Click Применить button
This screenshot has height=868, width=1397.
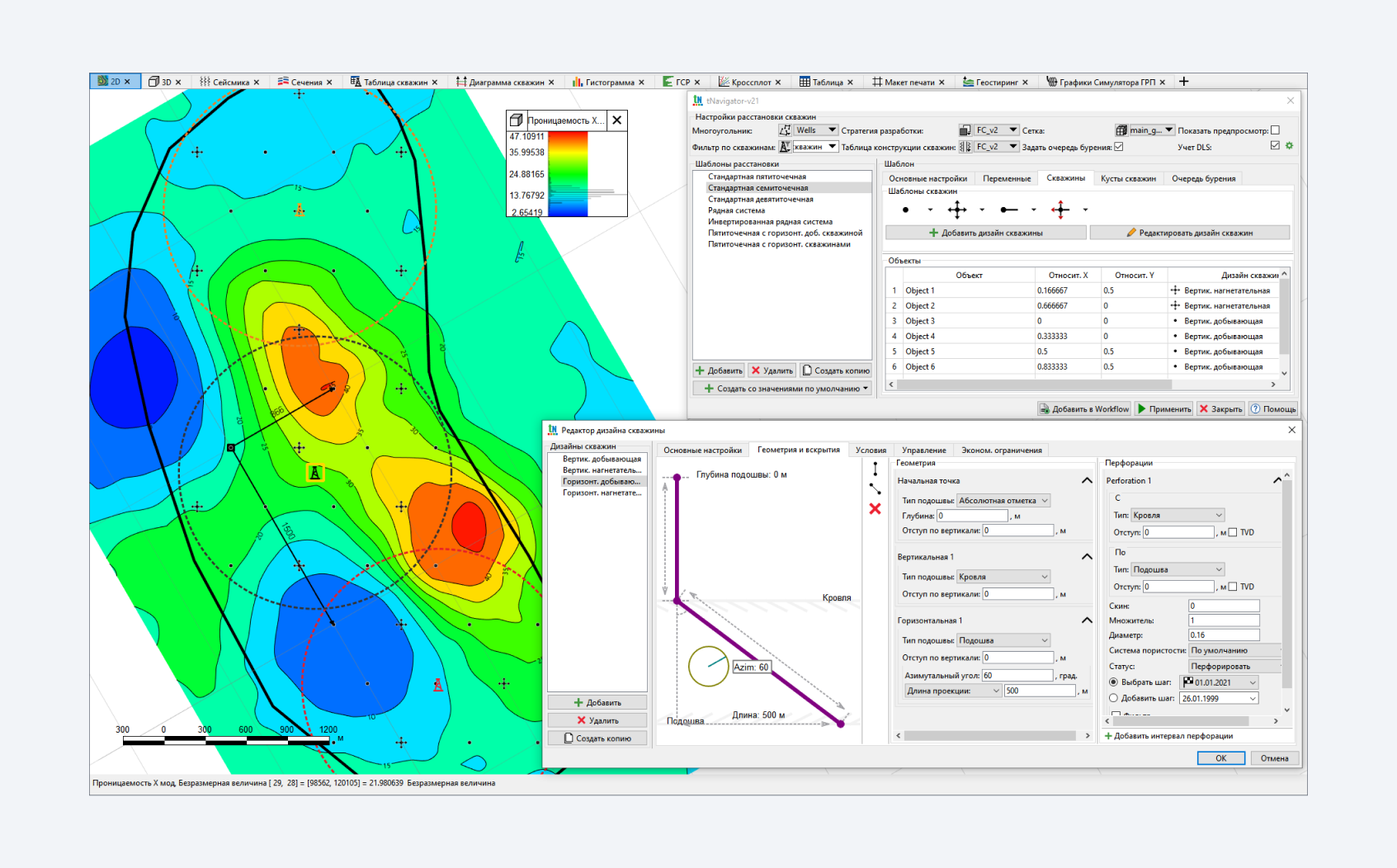1163,408
